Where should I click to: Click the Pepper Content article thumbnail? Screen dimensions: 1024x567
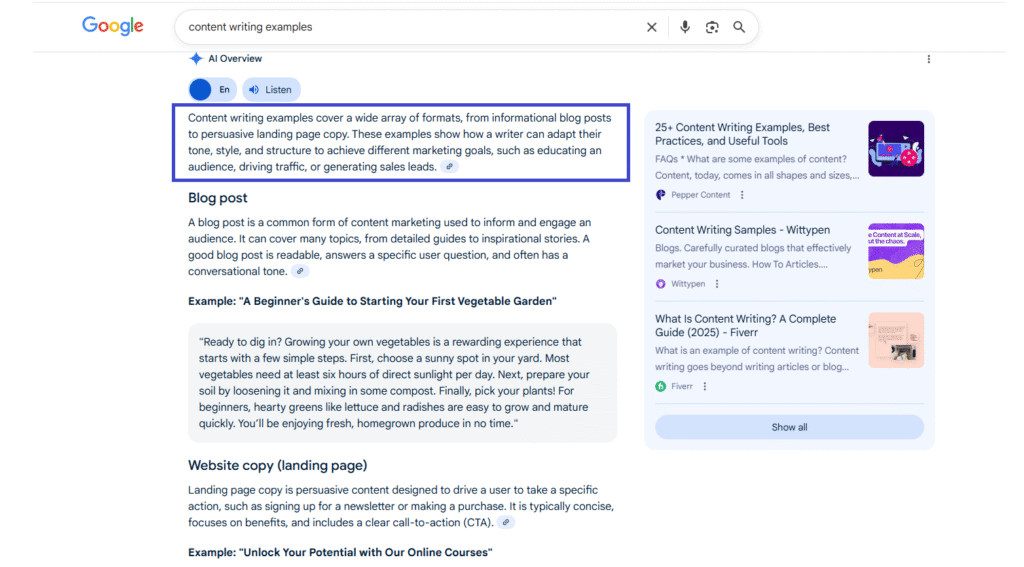895,149
